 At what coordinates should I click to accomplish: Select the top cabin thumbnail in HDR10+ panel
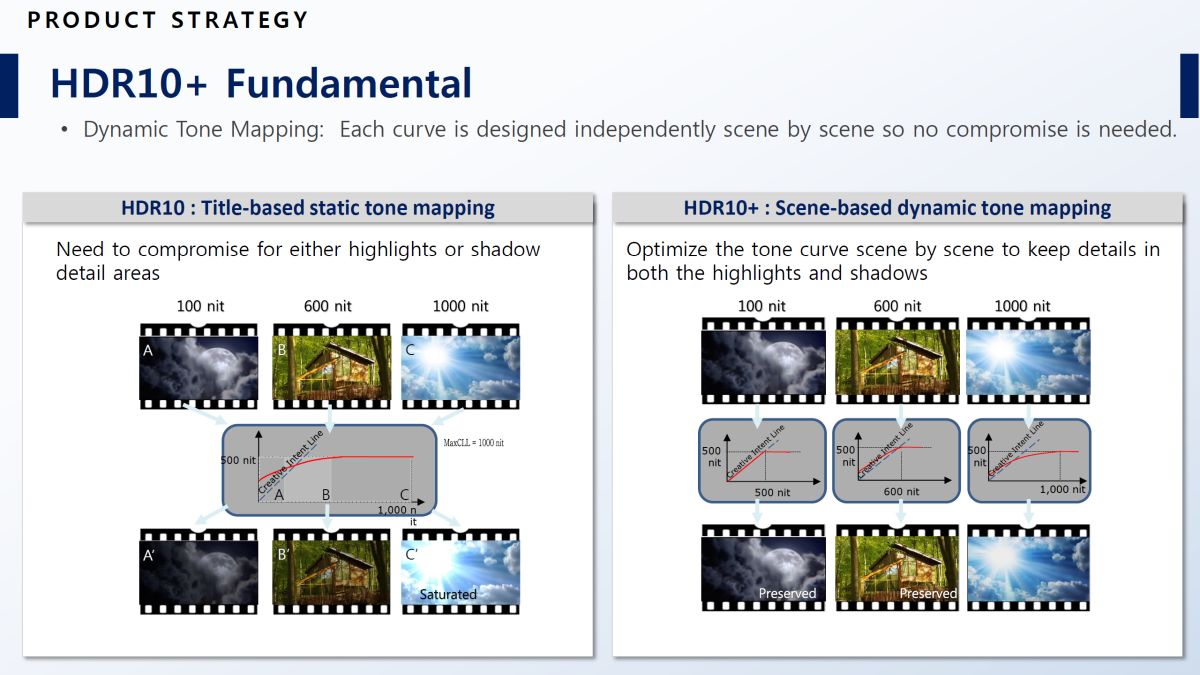point(897,366)
